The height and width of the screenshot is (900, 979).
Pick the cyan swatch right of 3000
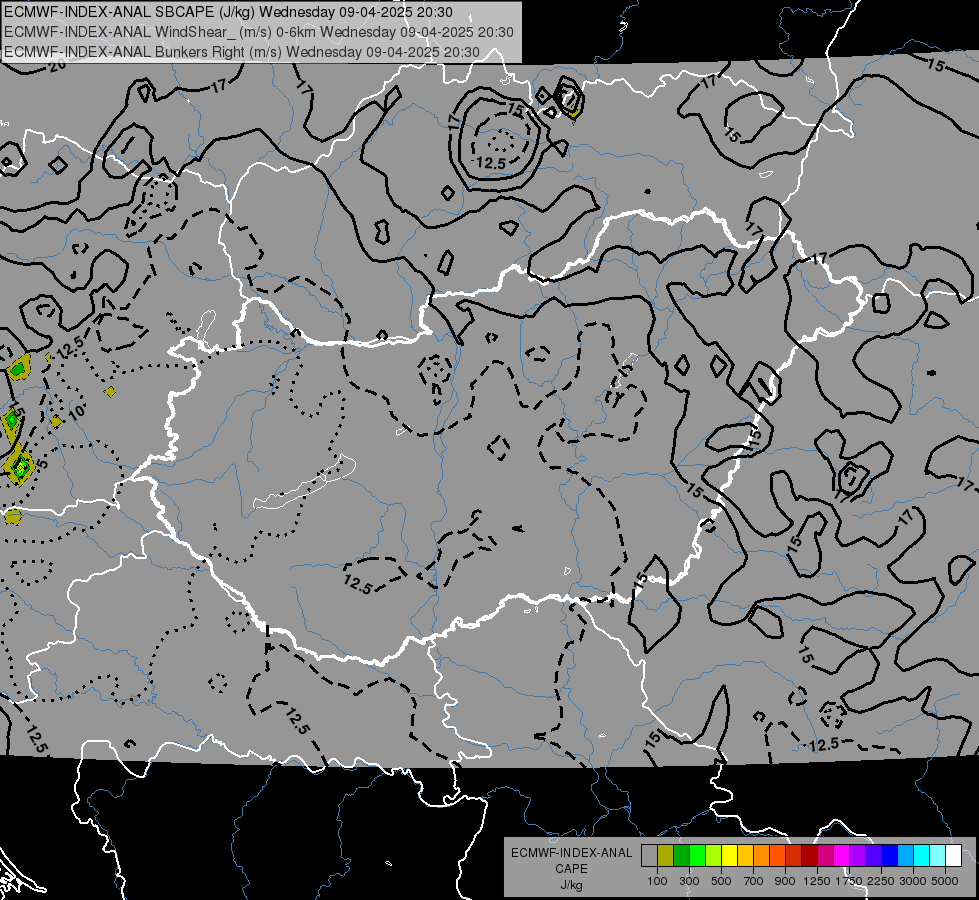[x=922, y=855]
